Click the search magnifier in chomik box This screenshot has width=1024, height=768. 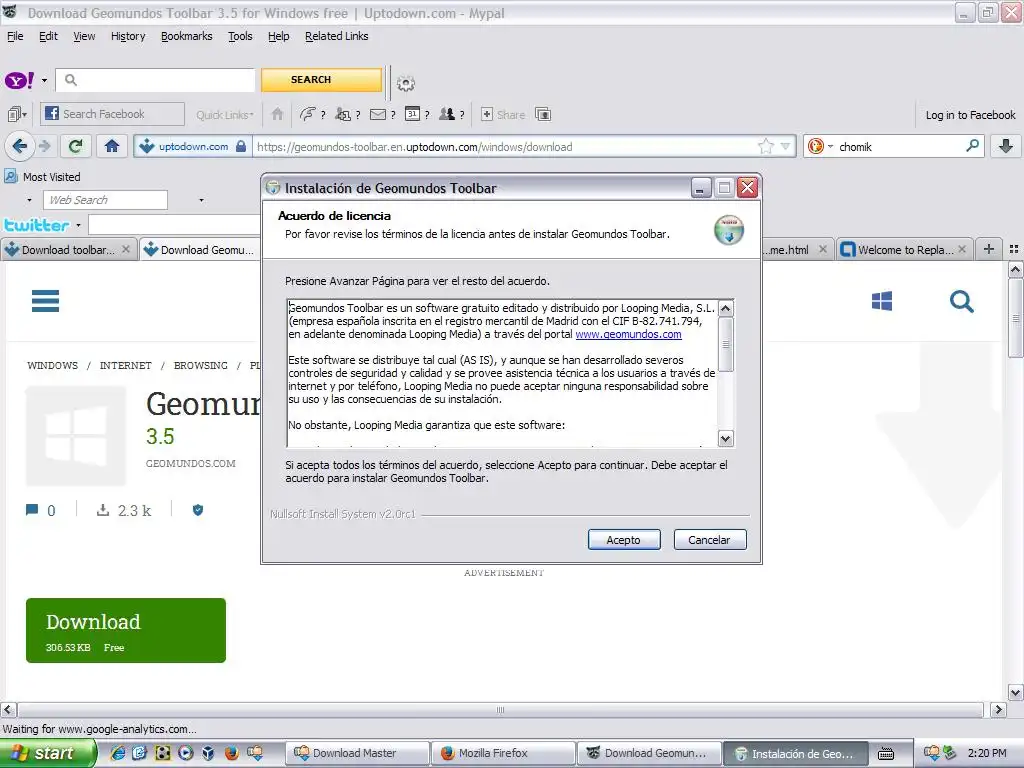(x=972, y=146)
